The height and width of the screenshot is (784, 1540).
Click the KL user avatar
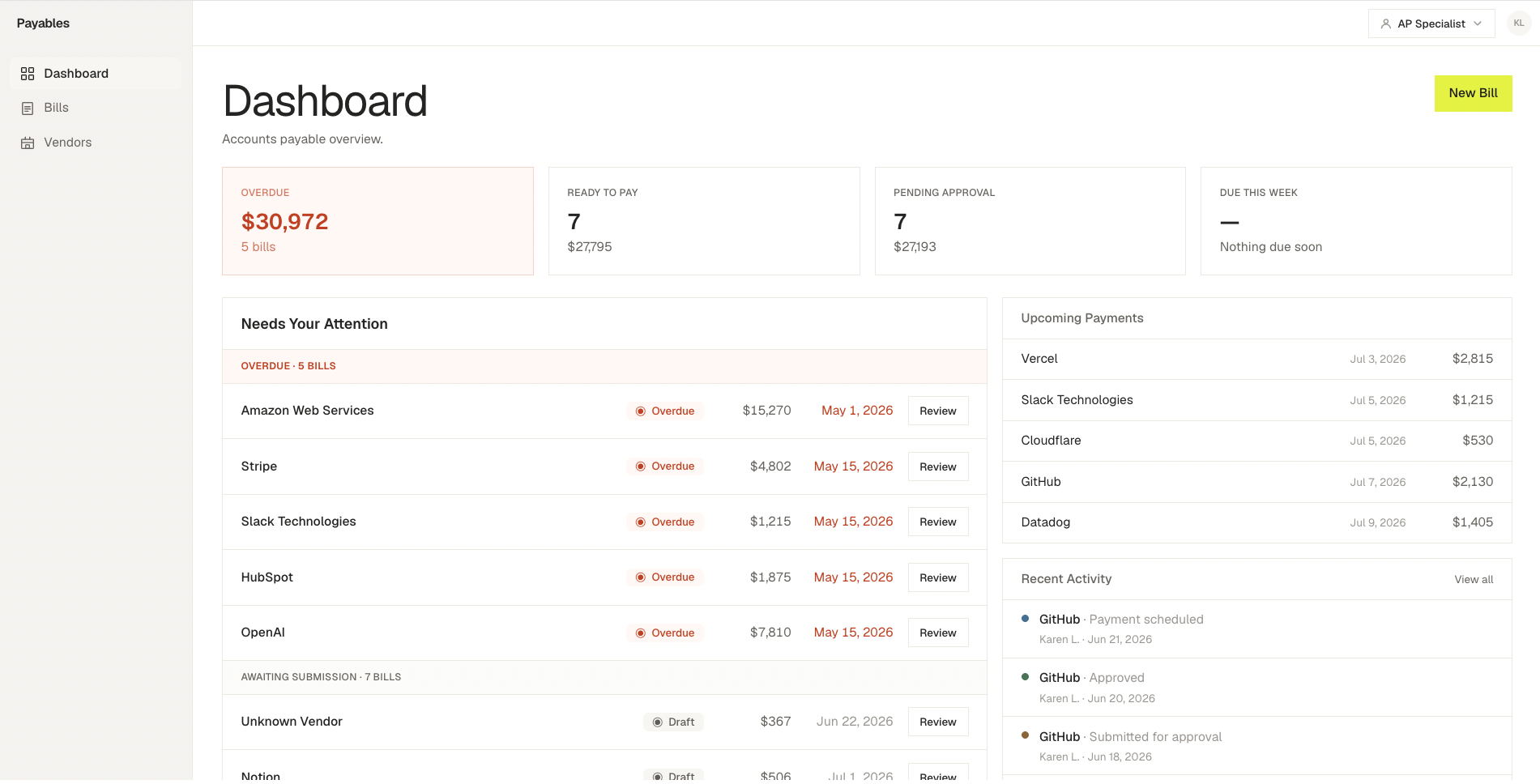point(1519,23)
